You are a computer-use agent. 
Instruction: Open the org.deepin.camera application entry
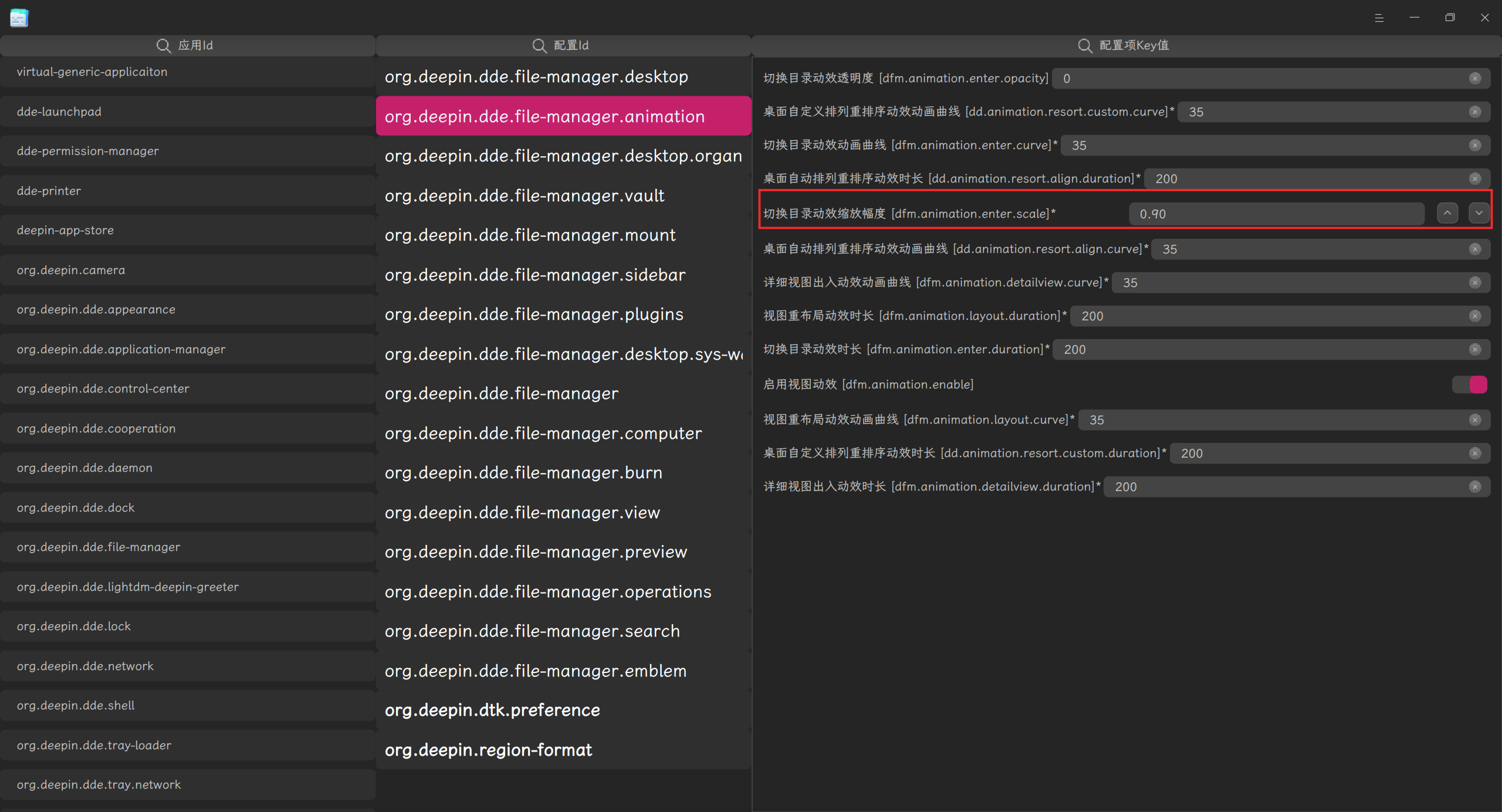click(x=188, y=270)
